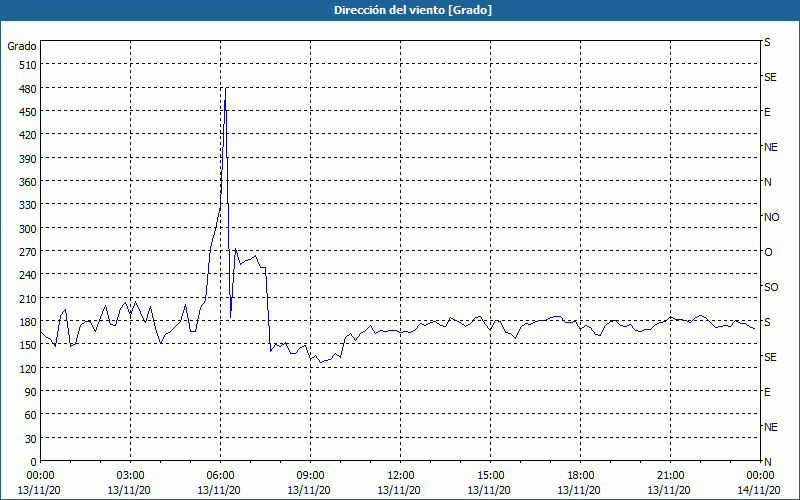Select the "Grado" unit label on the y-axis
Image resolution: width=800 pixels, height=500 pixels.
coord(21,46)
